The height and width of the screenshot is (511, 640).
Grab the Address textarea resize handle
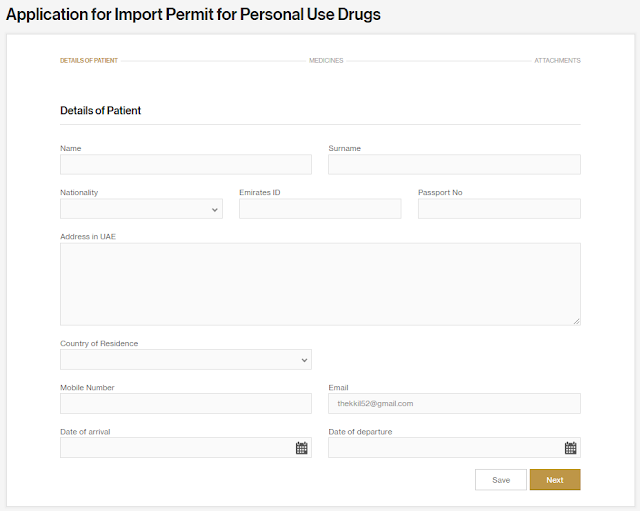coord(577,321)
